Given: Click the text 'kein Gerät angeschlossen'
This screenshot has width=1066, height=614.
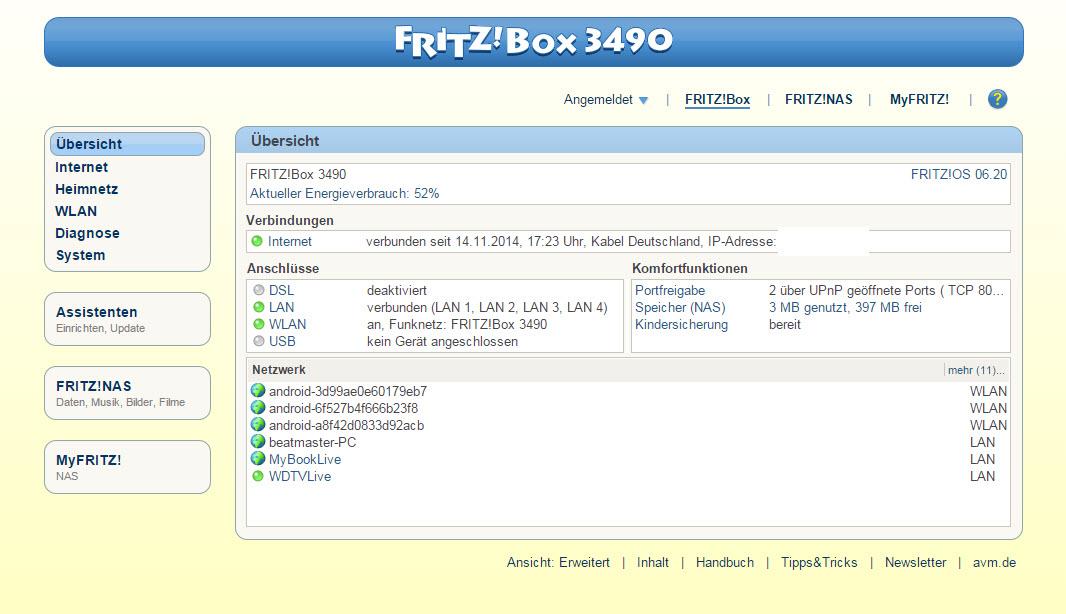Looking at the screenshot, I should pos(443,341).
